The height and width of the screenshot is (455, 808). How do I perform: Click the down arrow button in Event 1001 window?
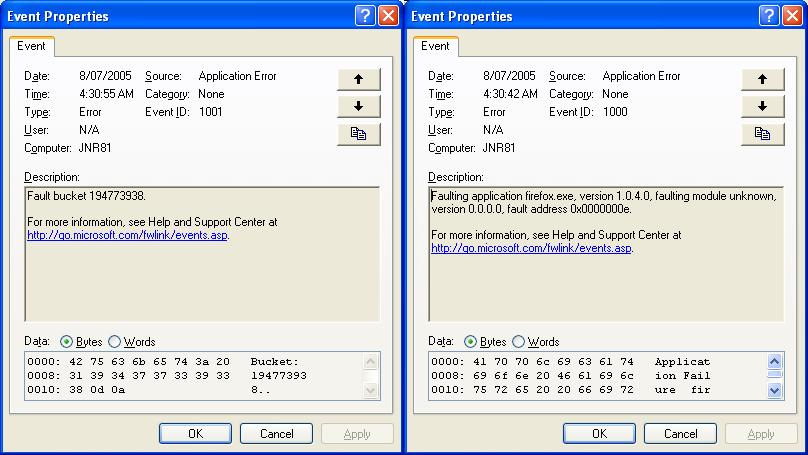359,107
